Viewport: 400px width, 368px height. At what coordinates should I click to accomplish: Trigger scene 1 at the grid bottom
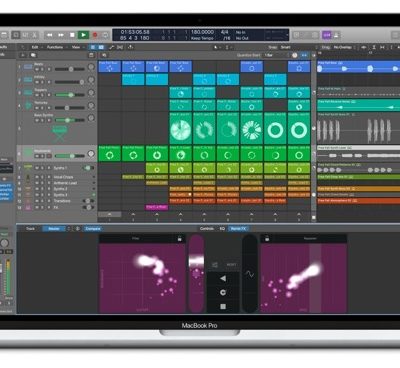109,214
